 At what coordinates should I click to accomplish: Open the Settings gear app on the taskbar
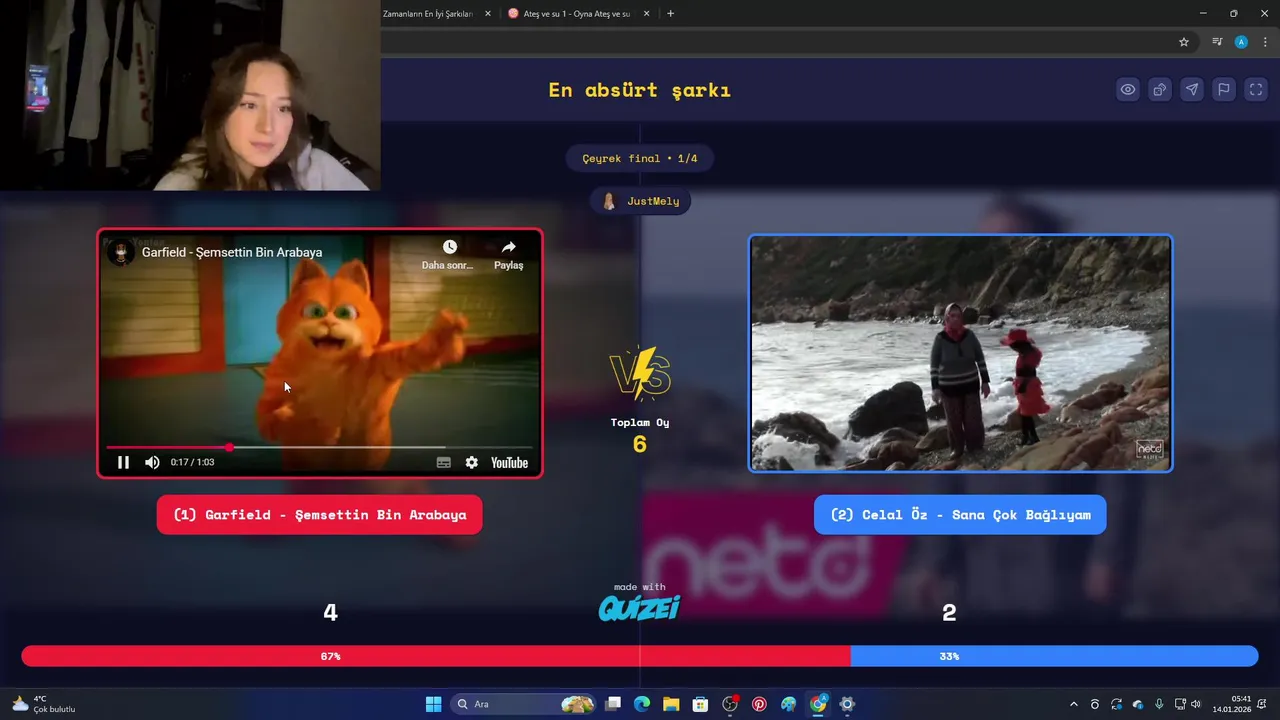coord(847,704)
